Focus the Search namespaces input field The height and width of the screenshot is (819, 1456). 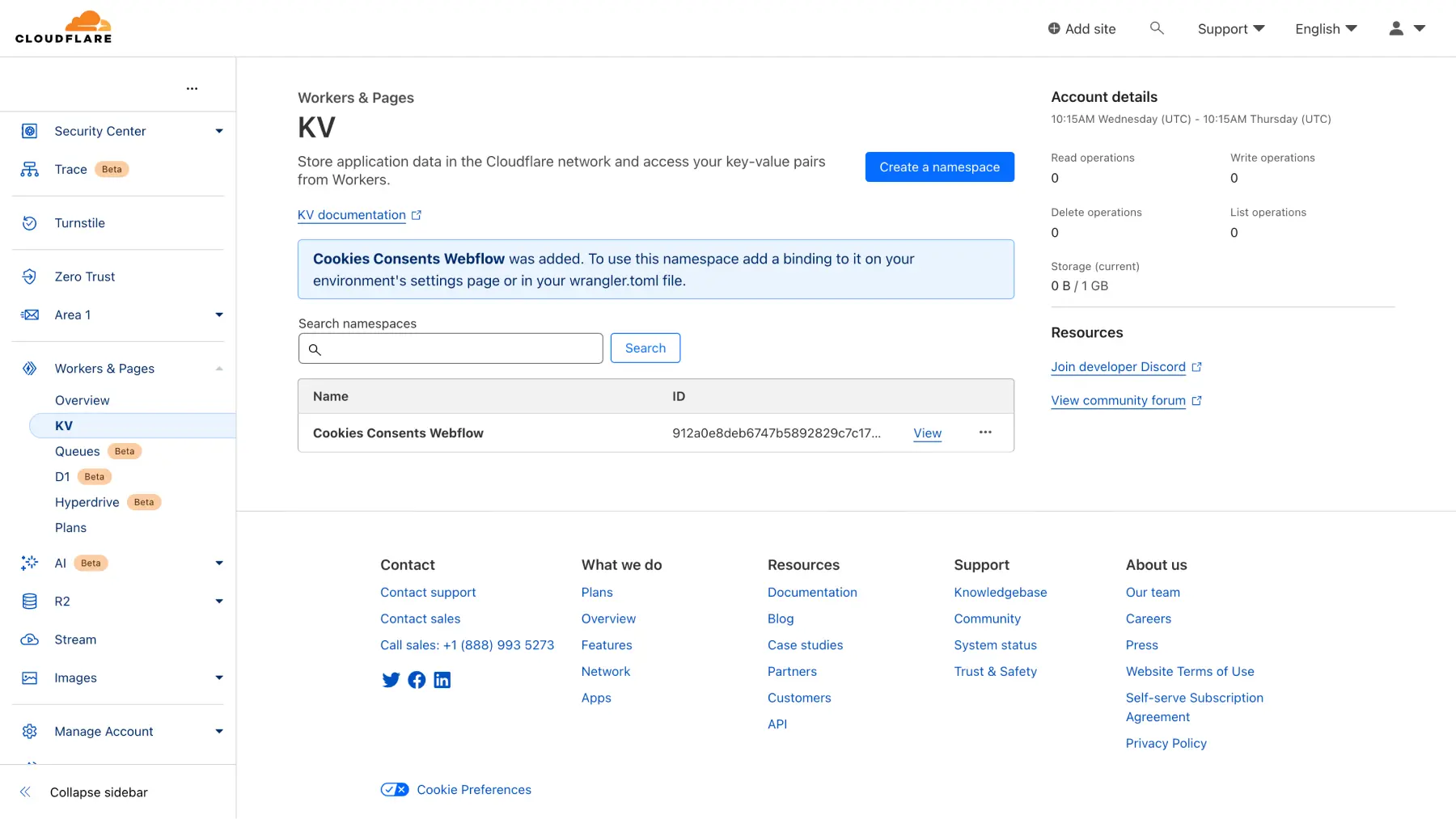click(x=451, y=348)
